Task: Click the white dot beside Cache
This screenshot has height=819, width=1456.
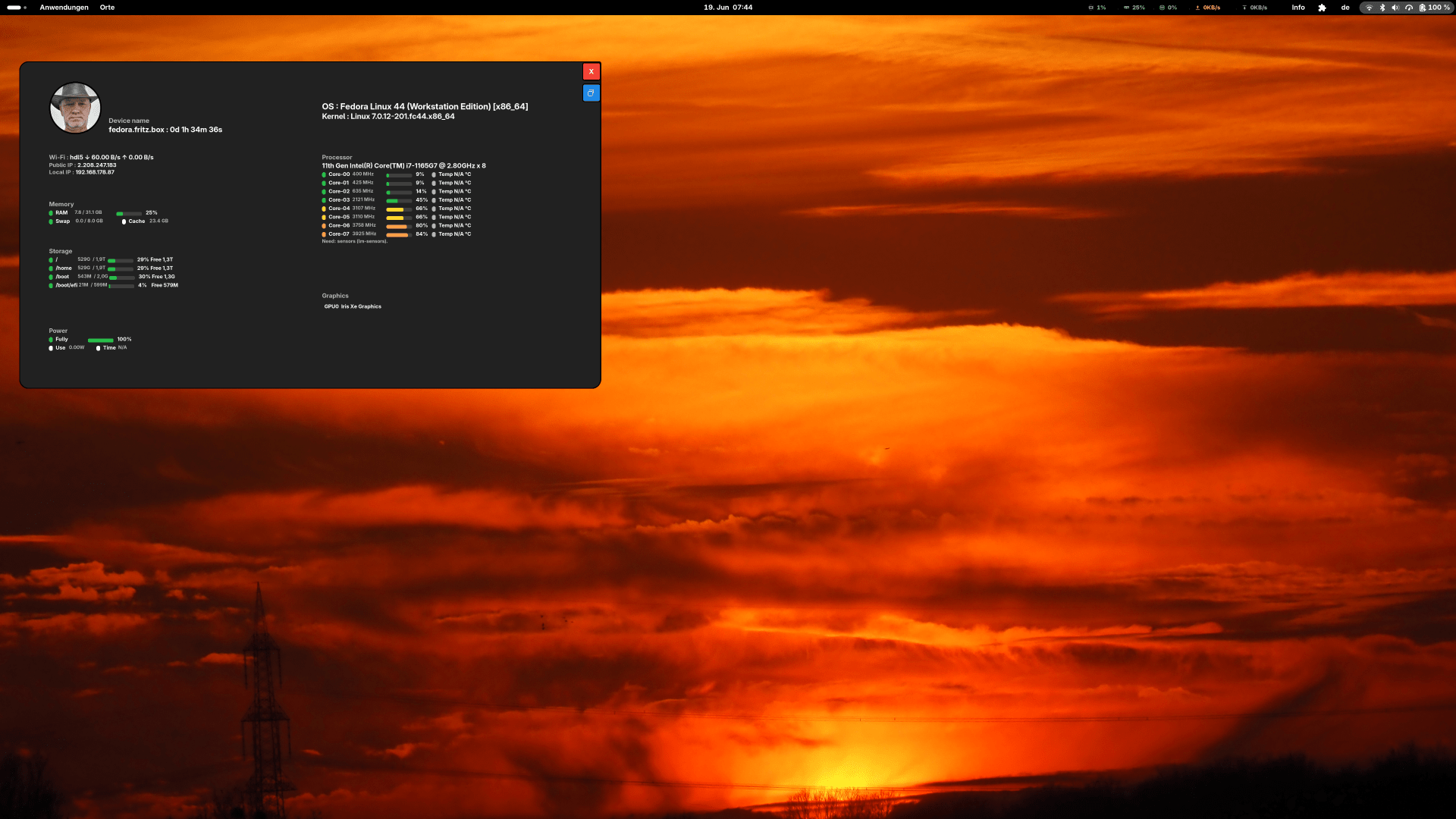Action: (124, 221)
